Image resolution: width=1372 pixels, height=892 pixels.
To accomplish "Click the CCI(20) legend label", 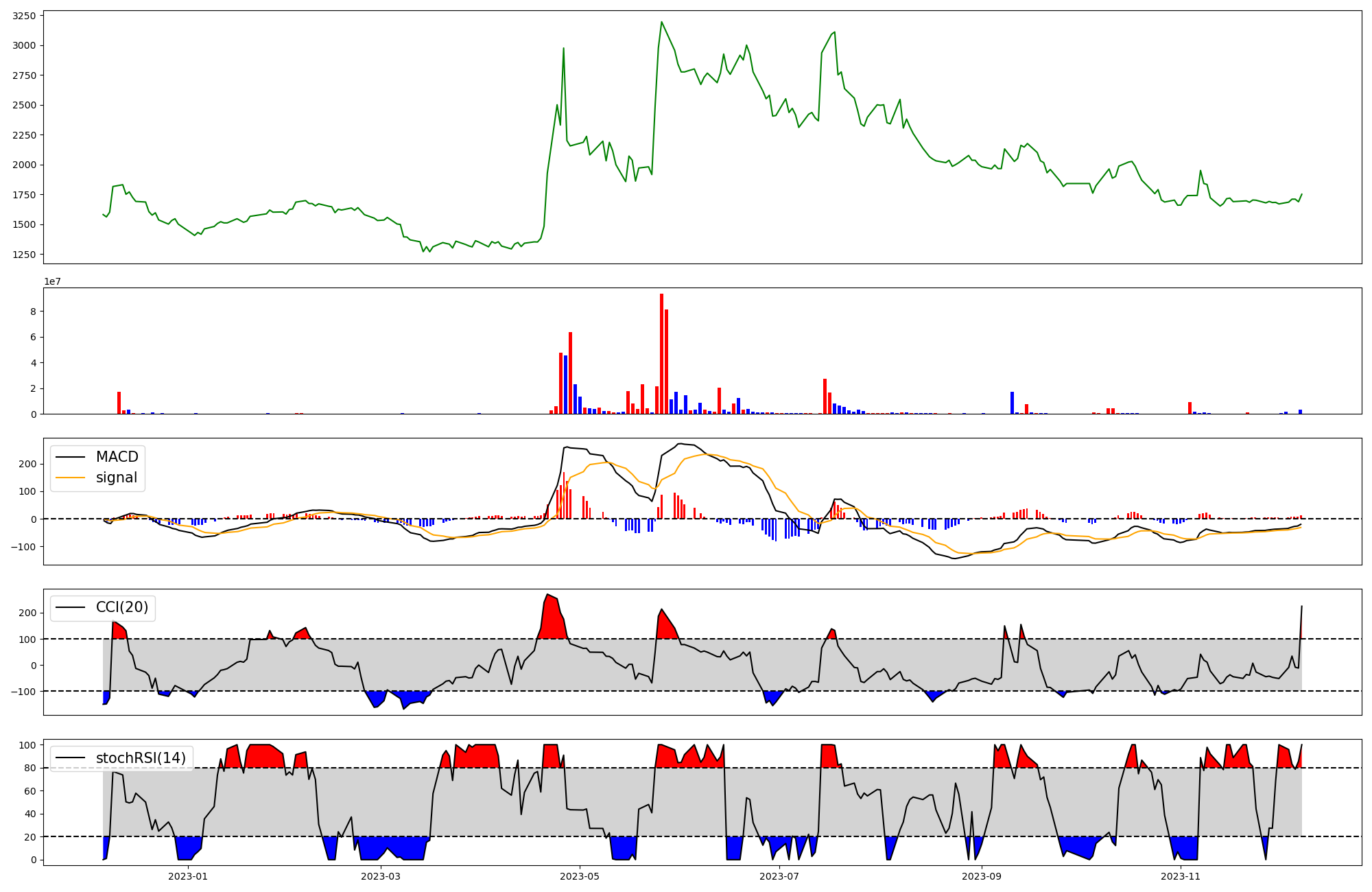I will (122, 607).
